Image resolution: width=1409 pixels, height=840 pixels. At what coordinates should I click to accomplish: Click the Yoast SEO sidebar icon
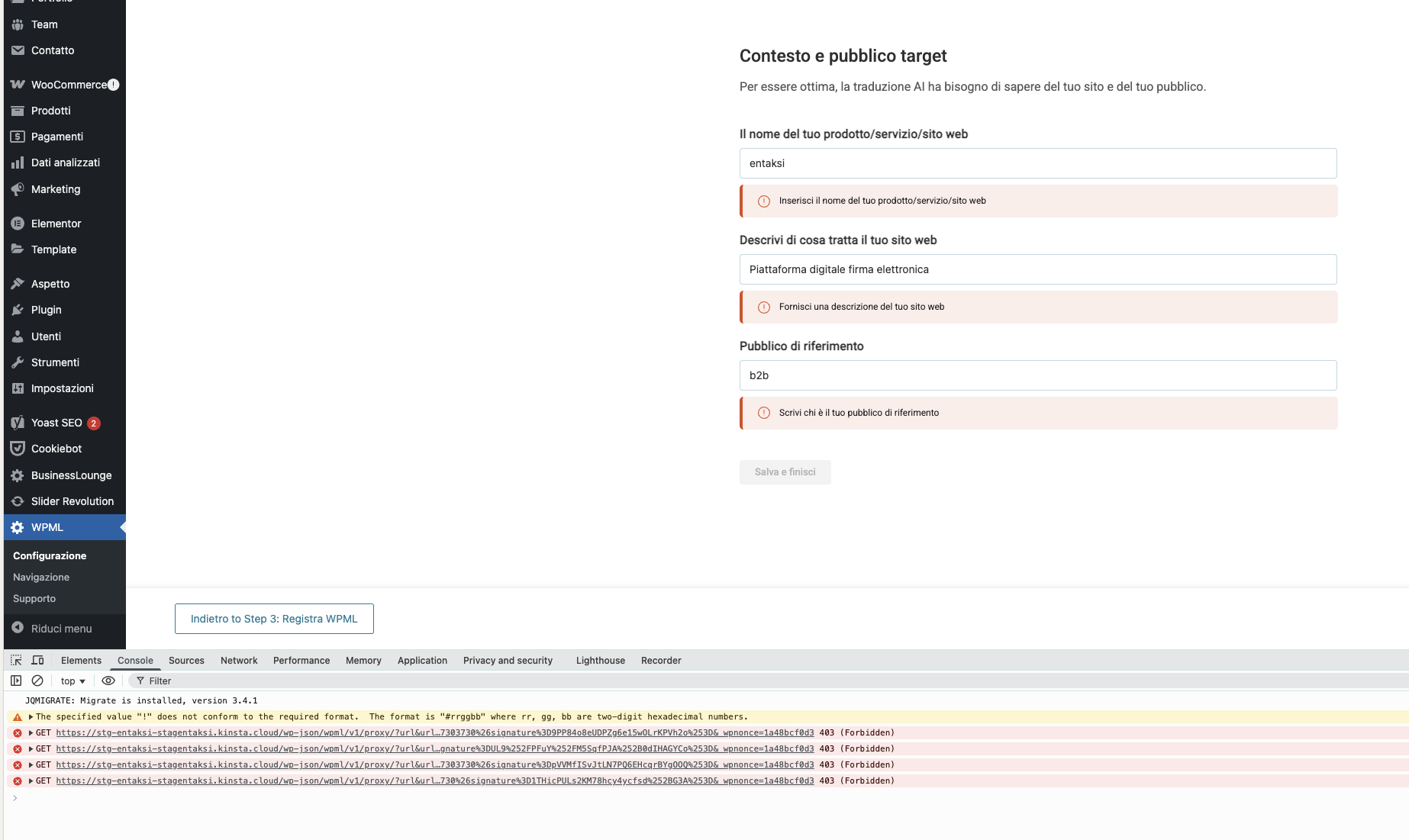(x=18, y=423)
